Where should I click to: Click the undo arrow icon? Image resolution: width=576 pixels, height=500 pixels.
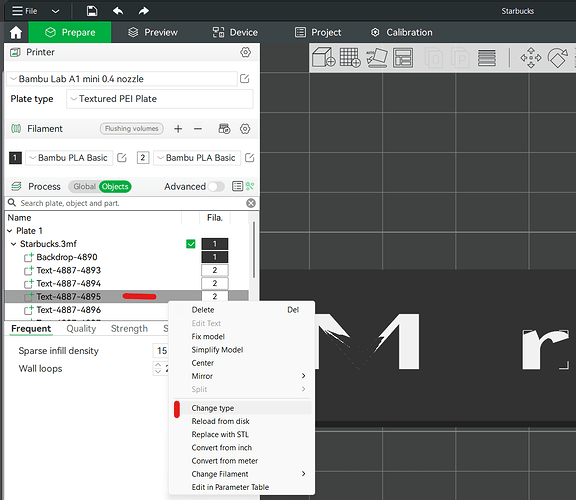click(118, 11)
